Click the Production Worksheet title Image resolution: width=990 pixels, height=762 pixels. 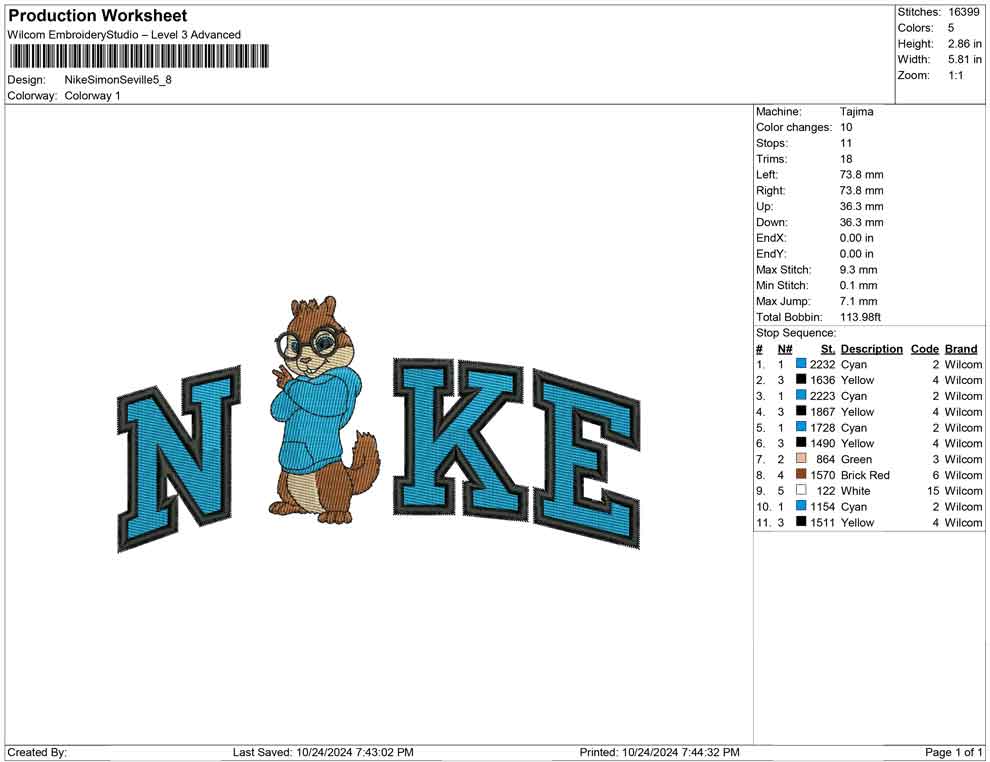pyautogui.click(x=97, y=16)
